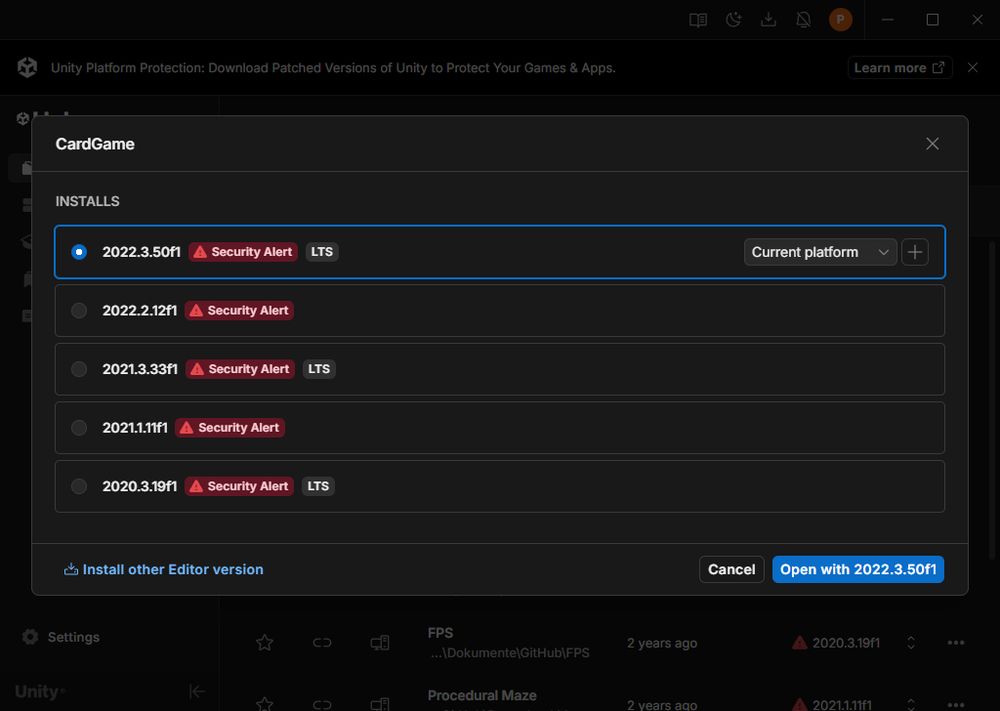
Task: Click Security Alert badge for 2022.3.50f1
Action: click(x=243, y=252)
